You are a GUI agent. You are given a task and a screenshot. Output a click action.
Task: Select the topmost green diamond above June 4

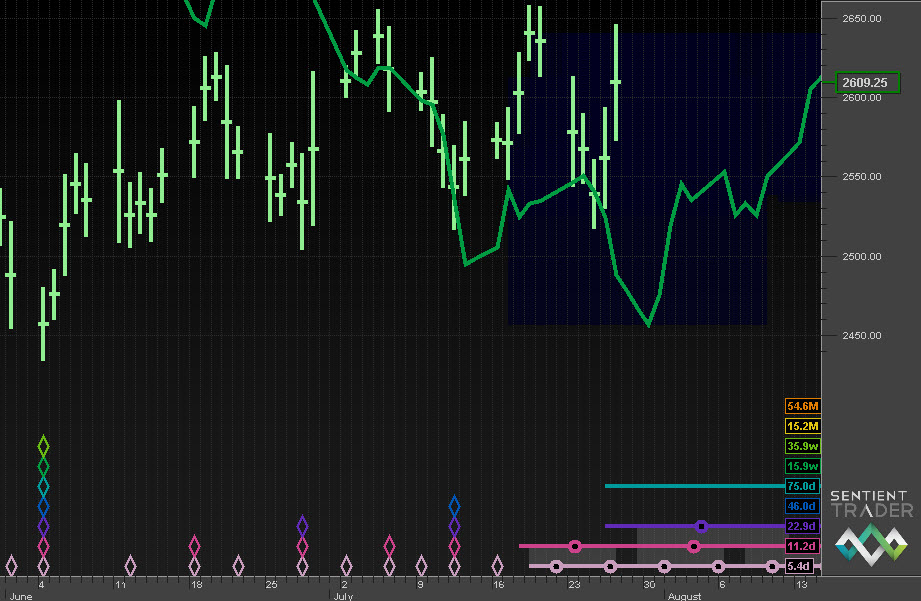coord(43,445)
